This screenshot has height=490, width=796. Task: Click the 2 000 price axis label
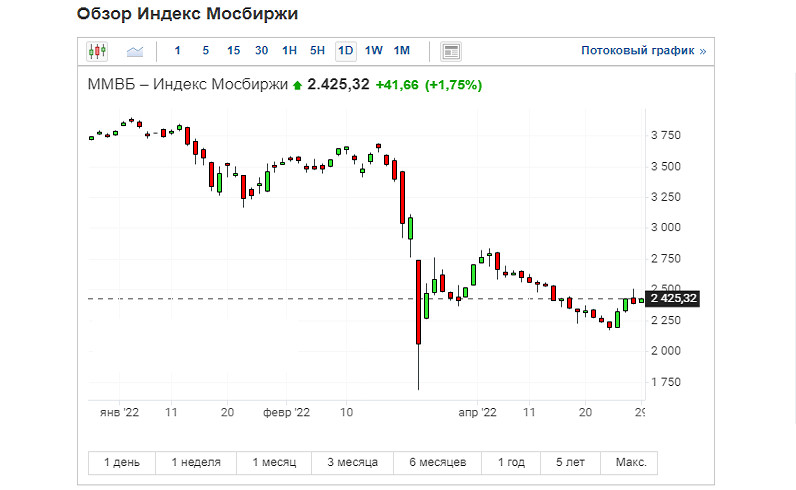(666, 351)
